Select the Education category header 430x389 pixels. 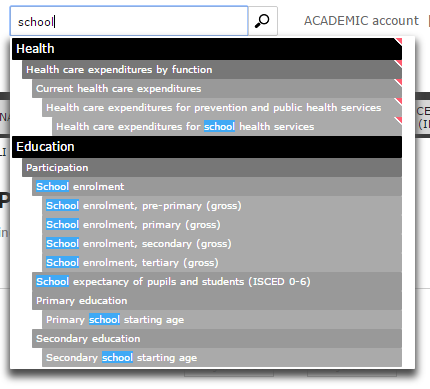(207, 147)
